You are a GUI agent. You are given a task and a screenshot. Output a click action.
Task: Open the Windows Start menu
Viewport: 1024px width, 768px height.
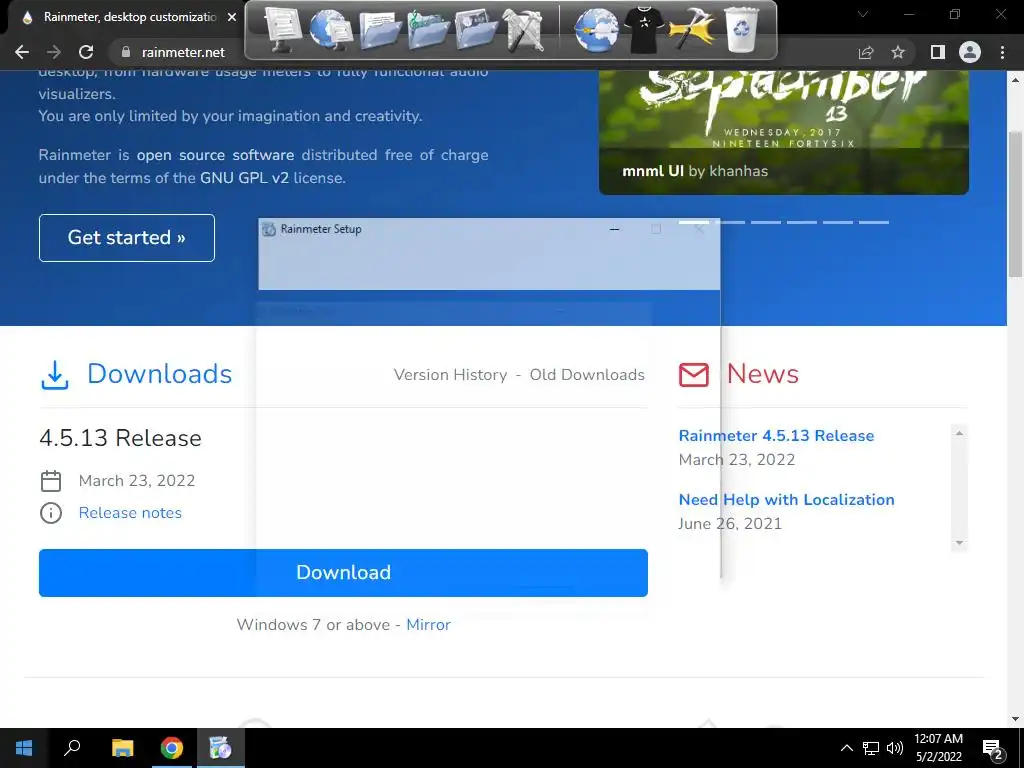[x=24, y=748]
